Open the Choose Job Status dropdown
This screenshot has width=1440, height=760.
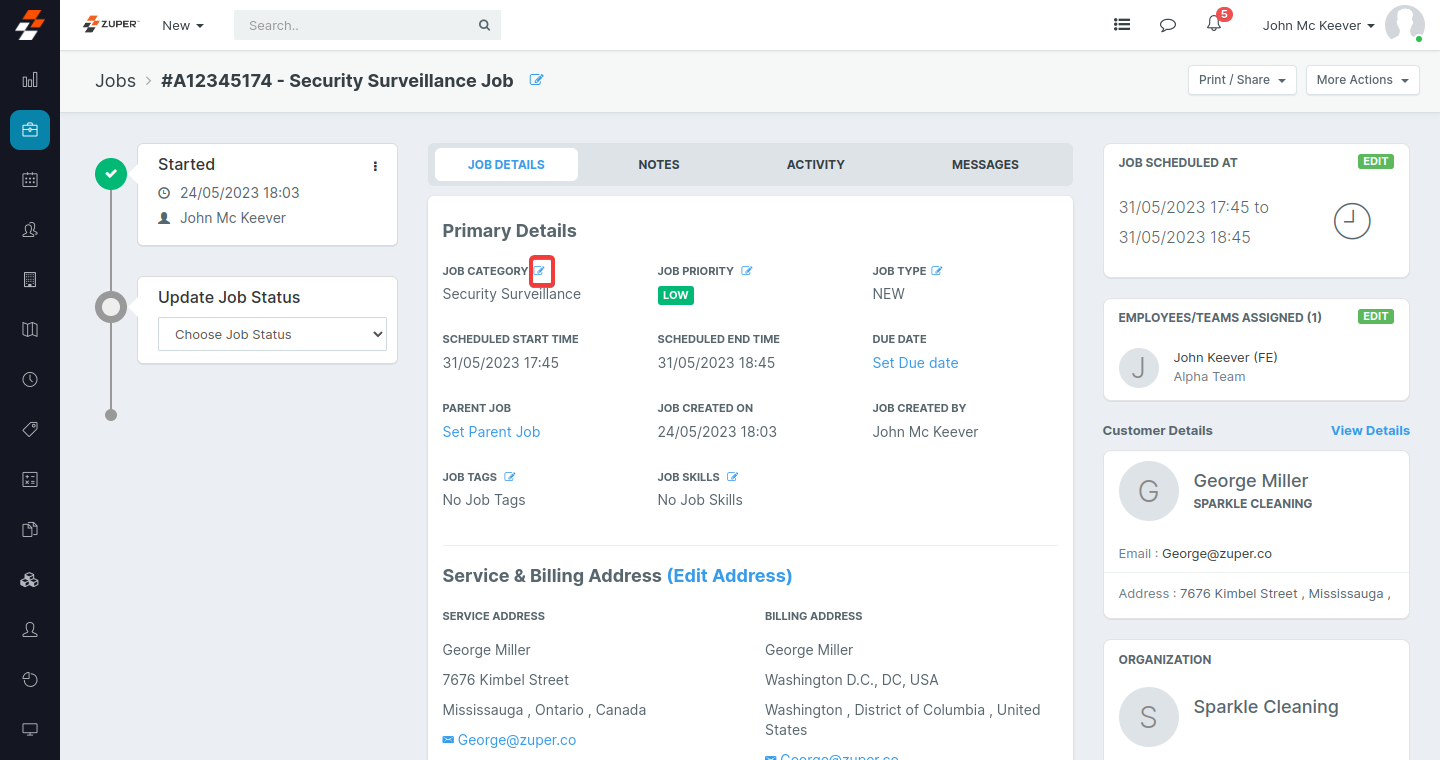271,333
